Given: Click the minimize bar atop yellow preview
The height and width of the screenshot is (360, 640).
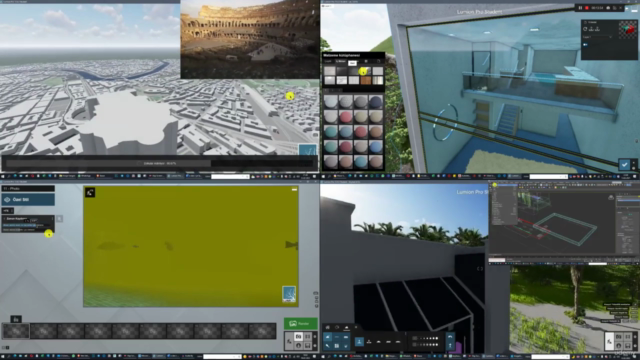Looking at the screenshot, I should tap(294, 190).
